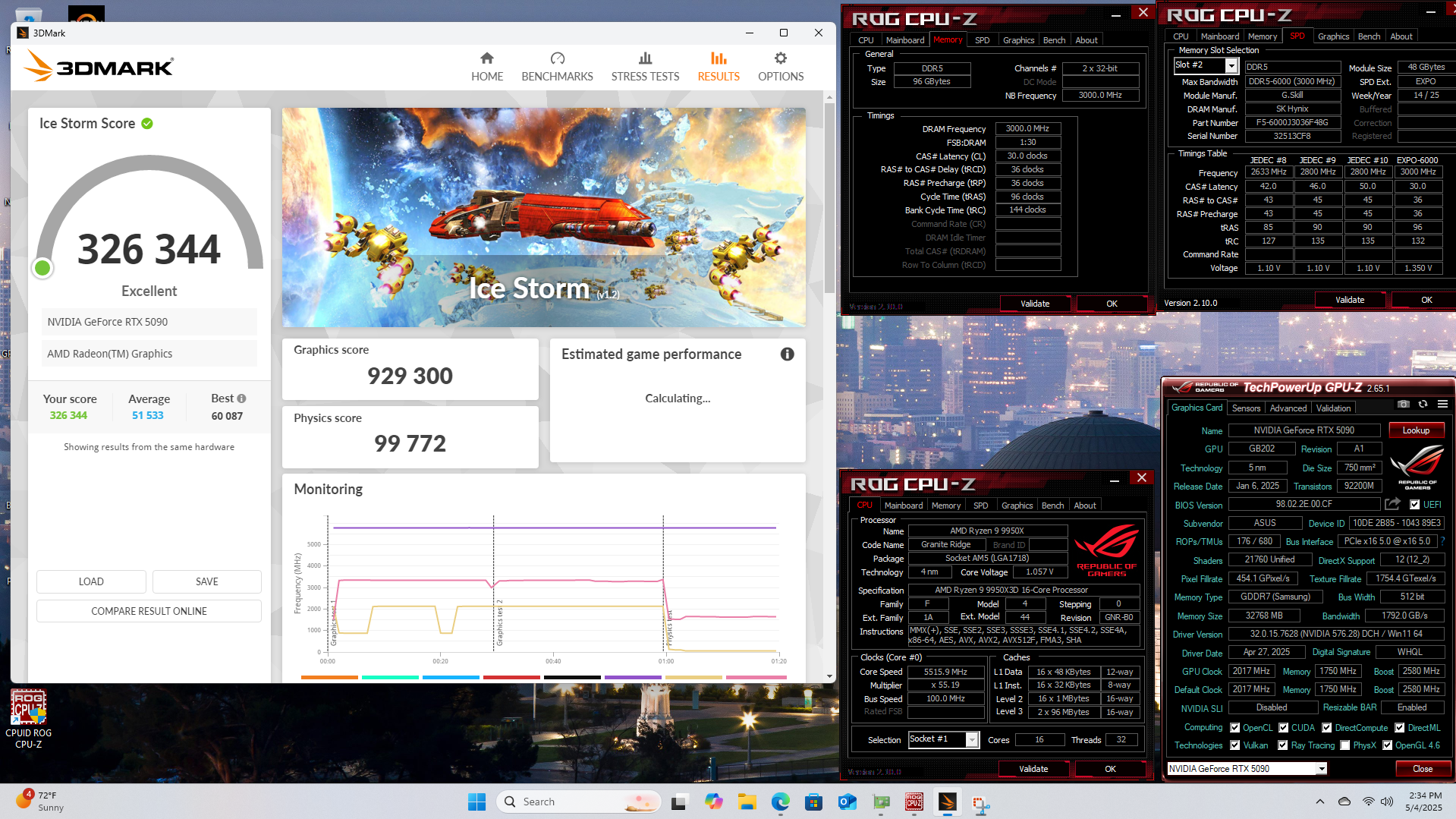Image resolution: width=1456 pixels, height=819 pixels.
Task: Expand the hidden system tray icons chevron
Action: click(1319, 802)
